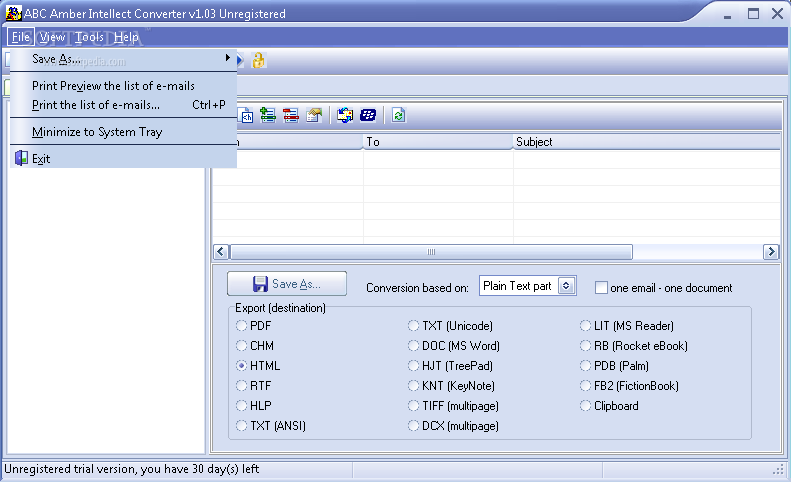This screenshot has height=482, width=791.
Task: Select PDF export format
Action: tap(242, 326)
